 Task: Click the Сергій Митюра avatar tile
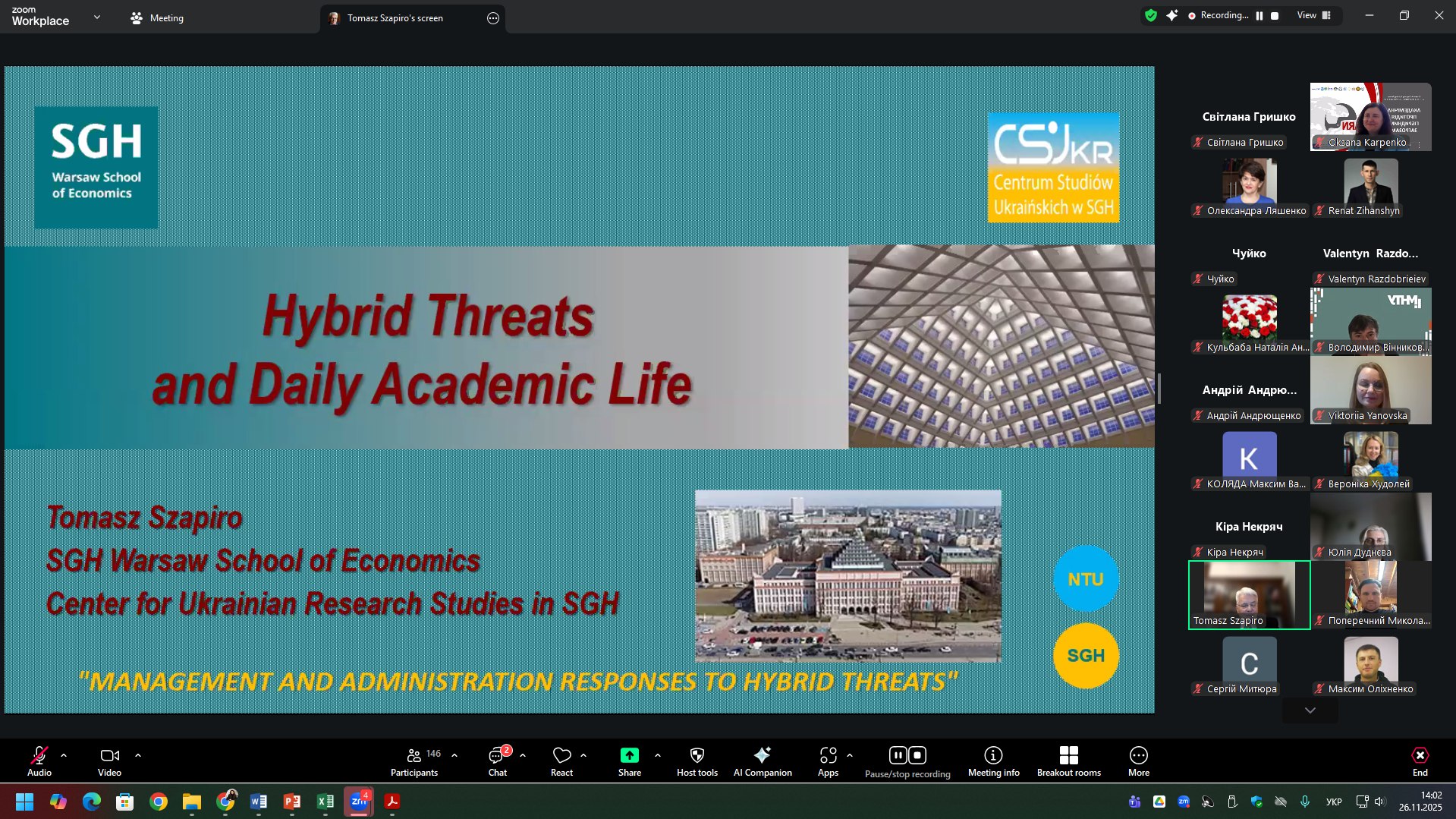[1250, 663]
